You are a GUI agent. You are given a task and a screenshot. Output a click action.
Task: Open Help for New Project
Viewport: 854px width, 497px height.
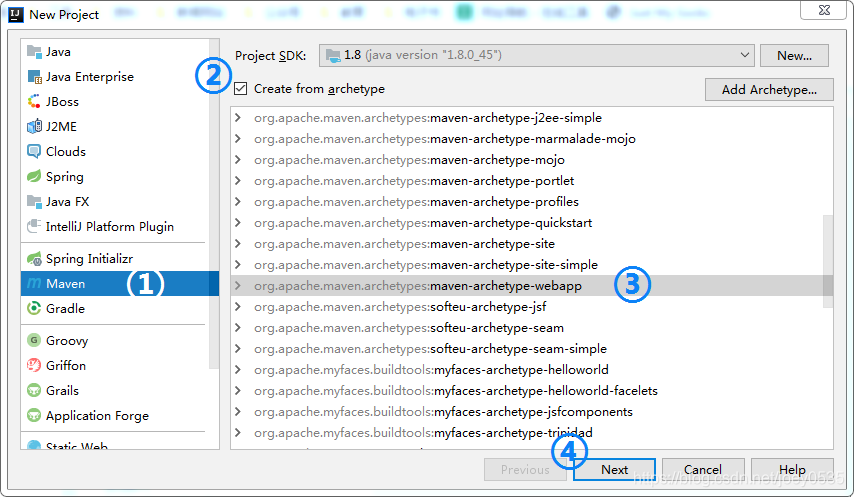click(792, 469)
